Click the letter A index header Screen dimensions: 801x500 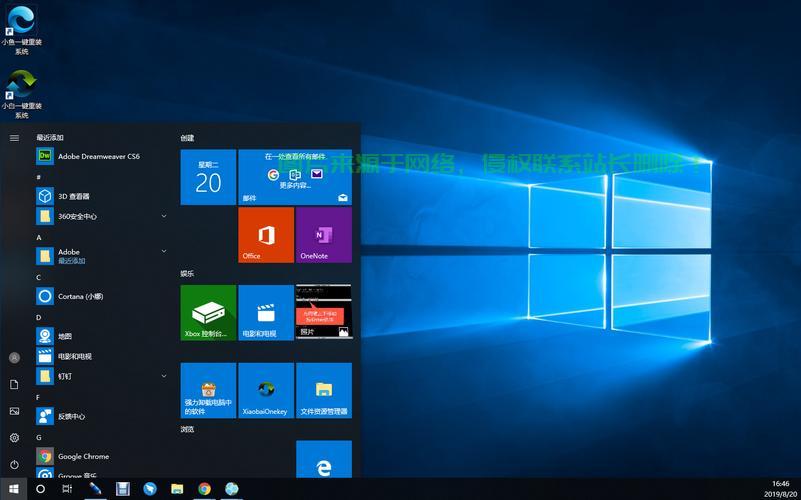pos(39,237)
